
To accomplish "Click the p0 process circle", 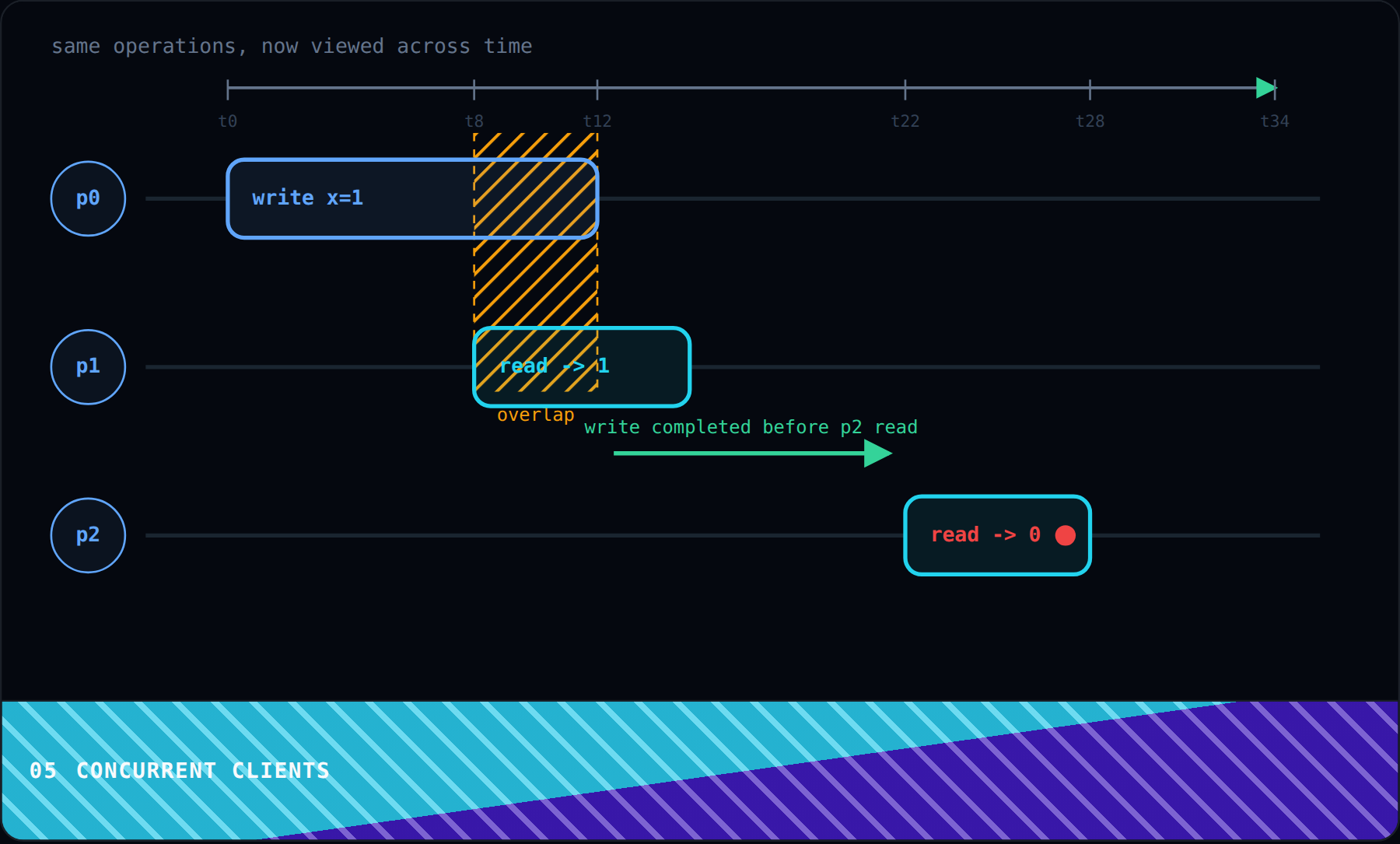I will click(x=88, y=198).
